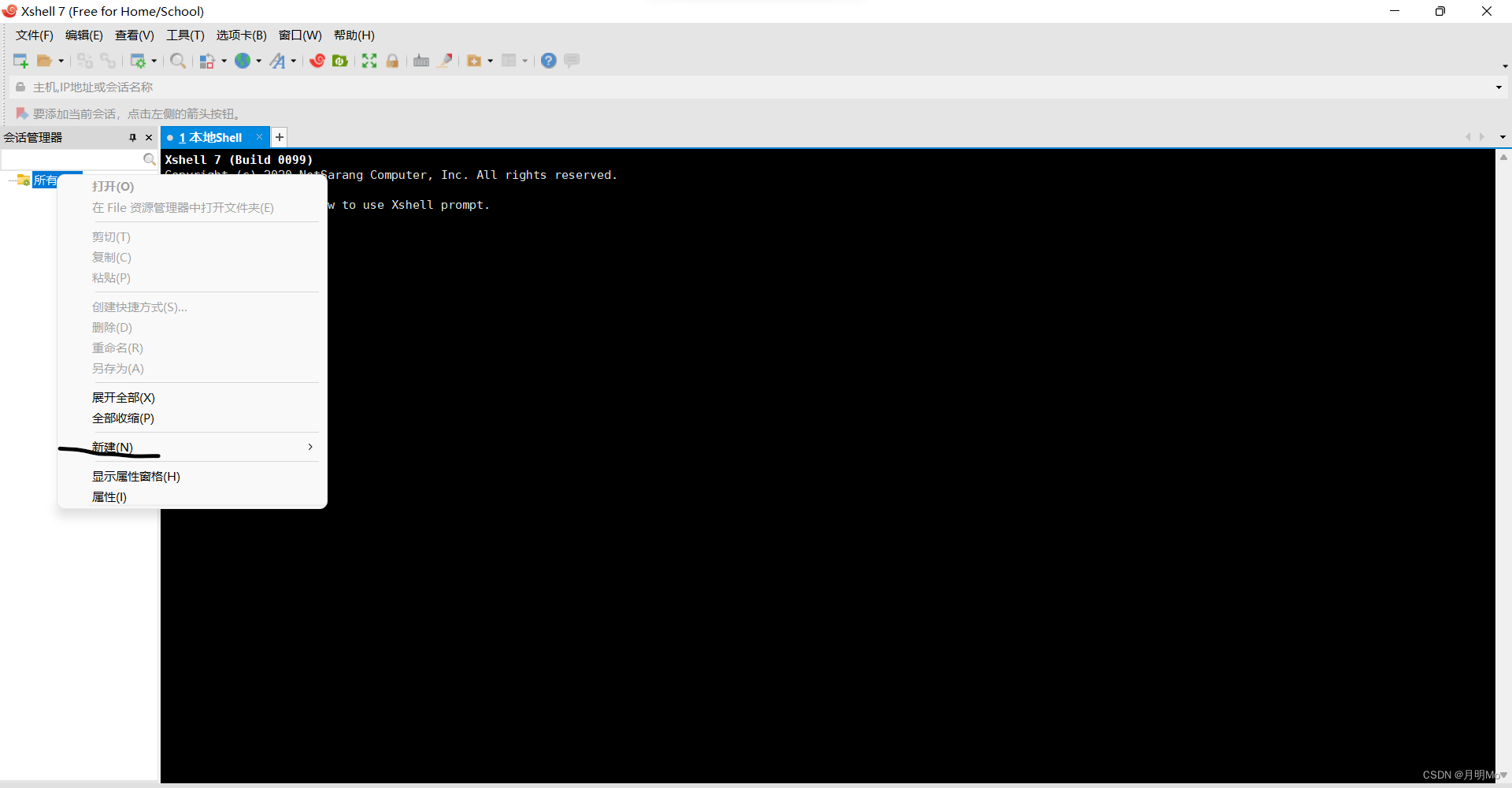
Task: Click the session manager search magnifier icon
Action: (149, 159)
